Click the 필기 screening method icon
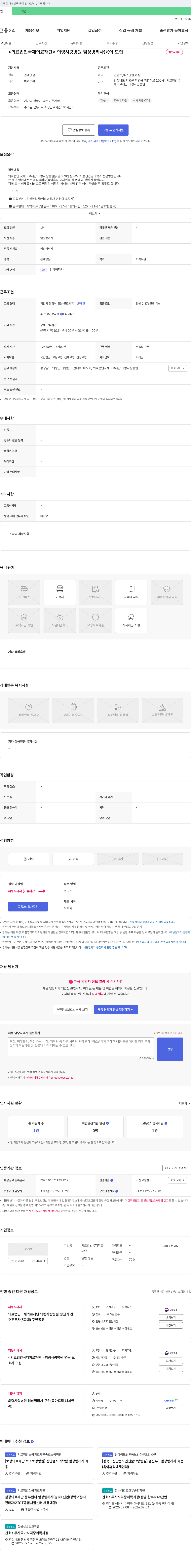Viewport: 191px width, 1568px height. tap(118, 859)
